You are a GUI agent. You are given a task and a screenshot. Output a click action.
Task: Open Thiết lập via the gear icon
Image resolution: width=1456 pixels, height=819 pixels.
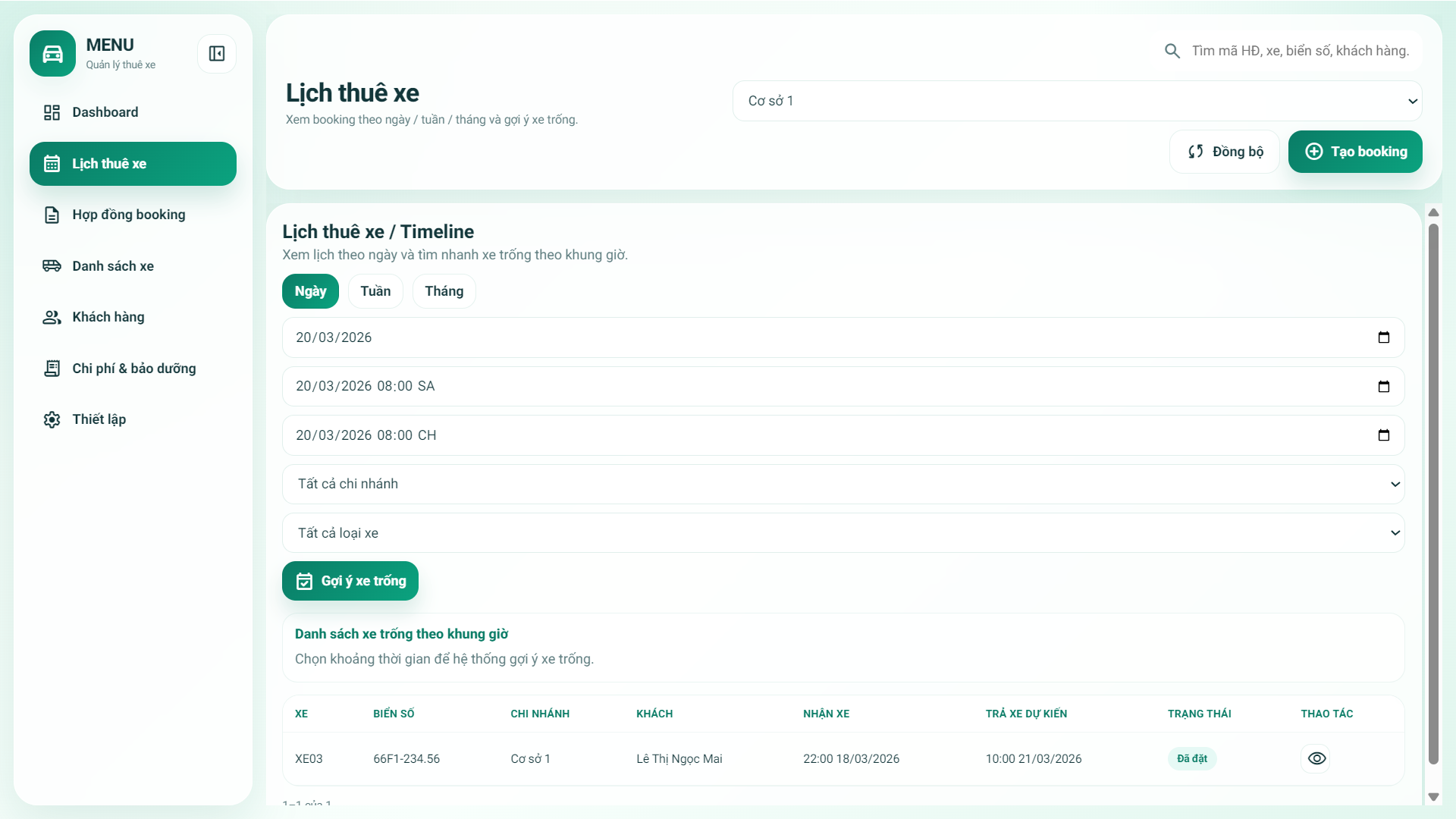coord(52,419)
